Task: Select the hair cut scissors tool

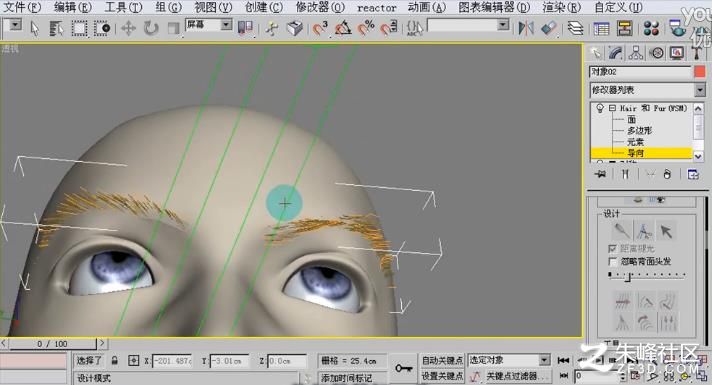Action: coord(644,231)
